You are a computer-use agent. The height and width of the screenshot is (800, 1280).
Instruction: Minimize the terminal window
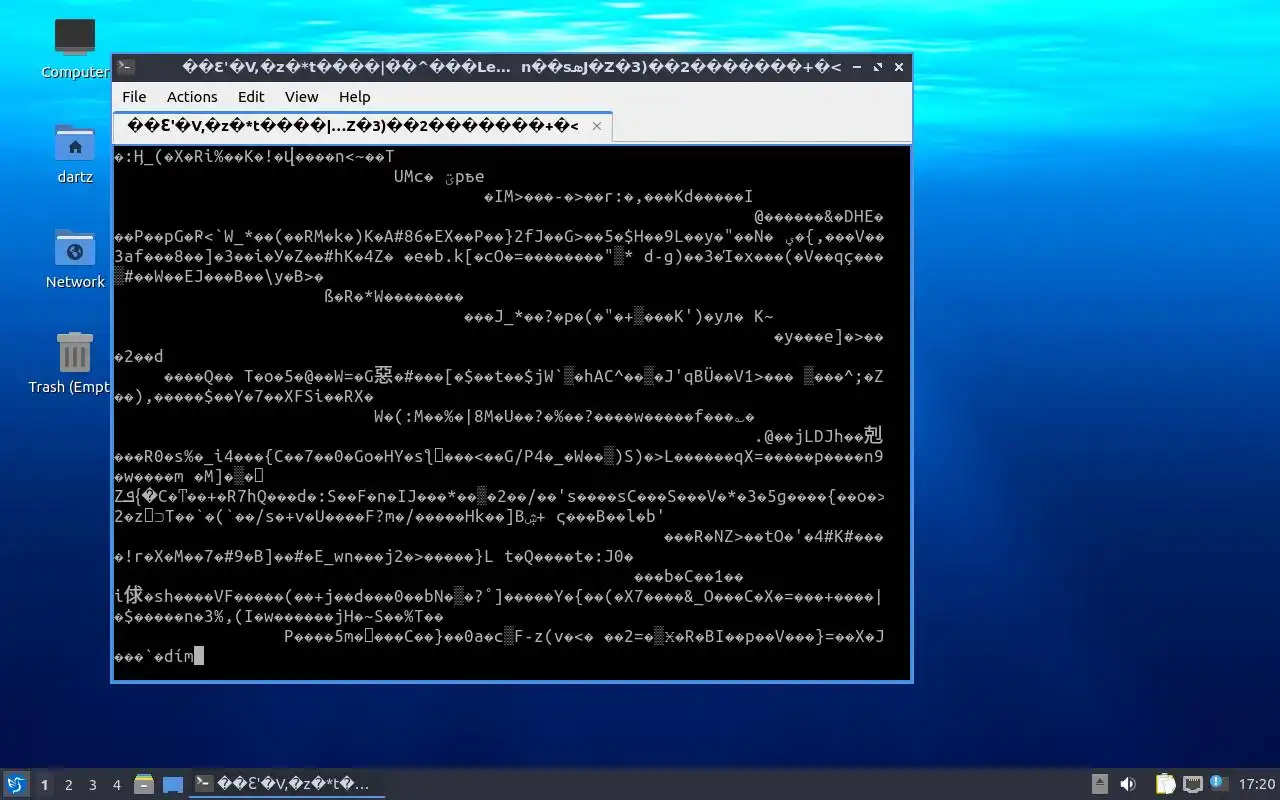[x=856, y=67]
